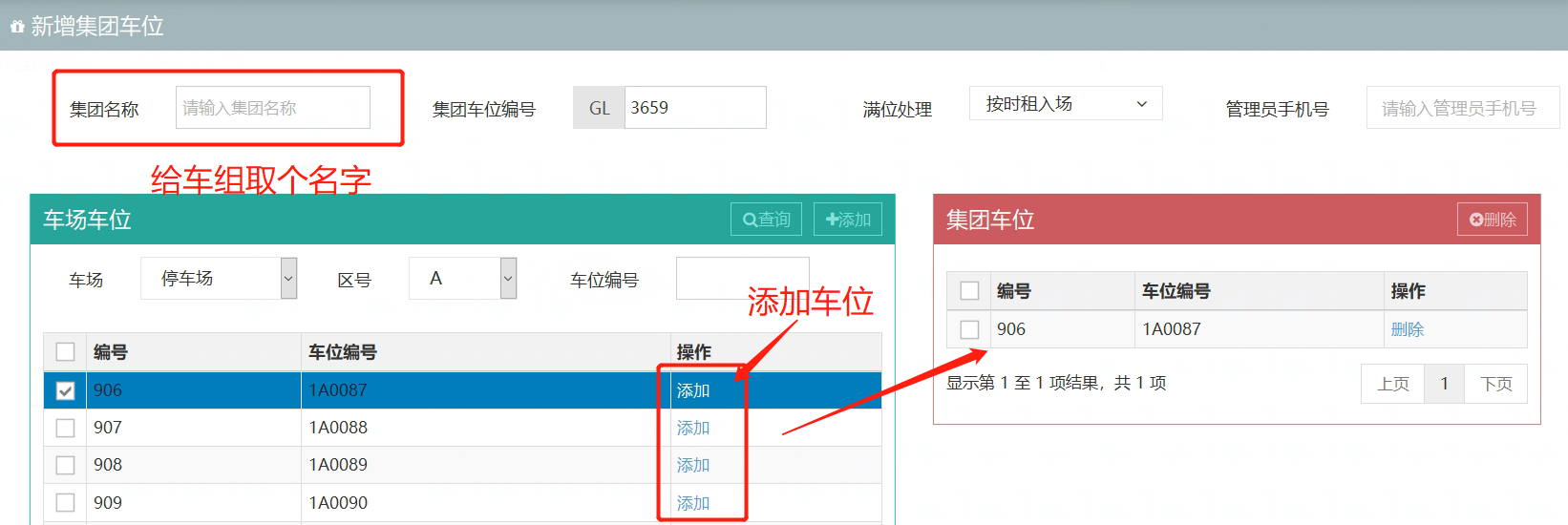Screen dimensions: 1568x525
Task: Click the GL prefix label
Action: [x=599, y=108]
